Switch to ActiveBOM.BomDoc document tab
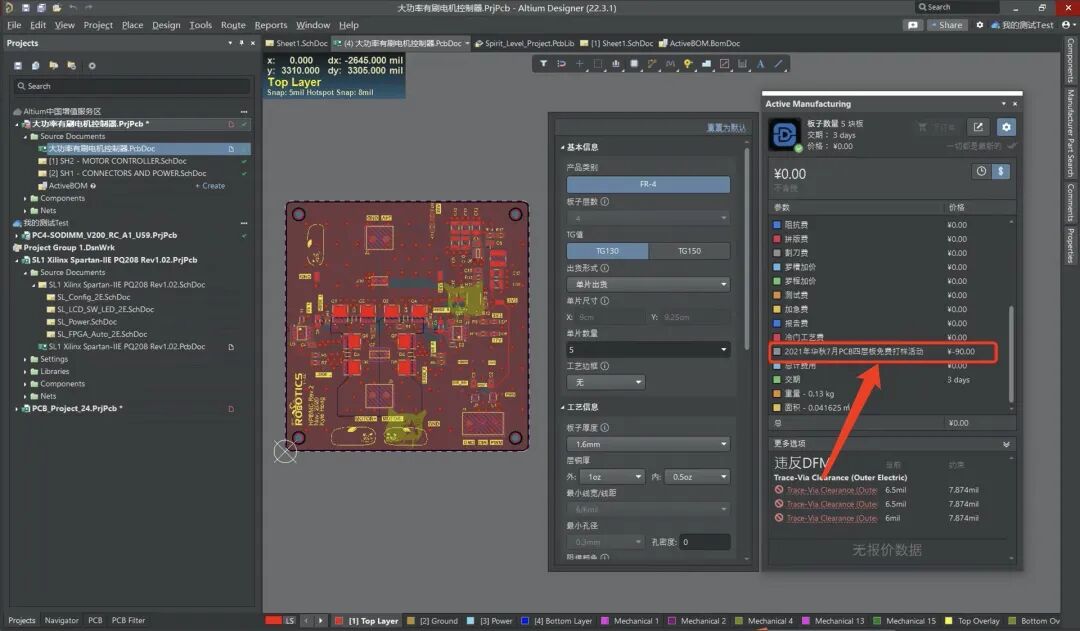Image resolution: width=1080 pixels, height=631 pixels. click(x=699, y=43)
